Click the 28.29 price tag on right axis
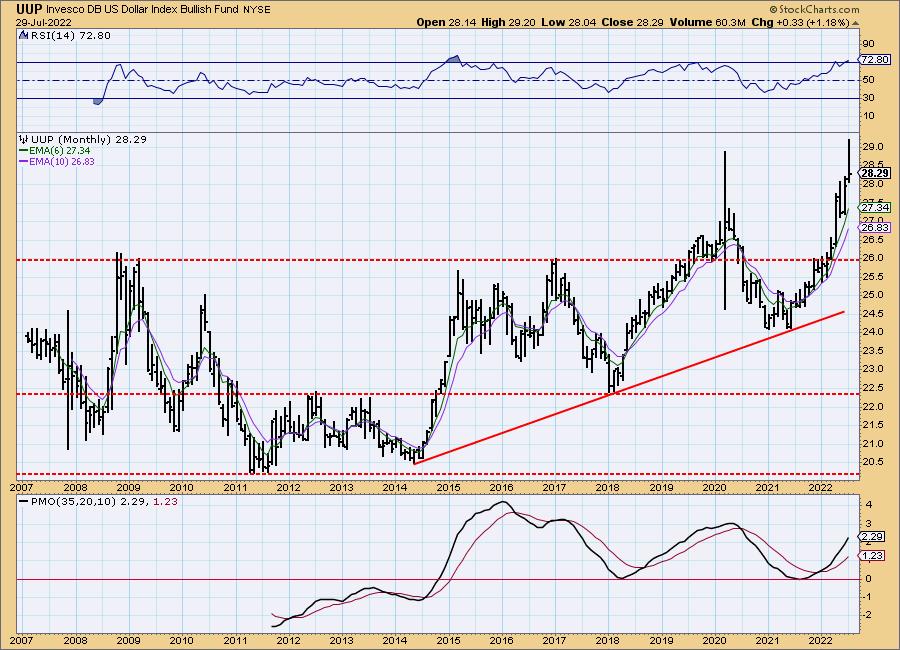 pos(875,173)
